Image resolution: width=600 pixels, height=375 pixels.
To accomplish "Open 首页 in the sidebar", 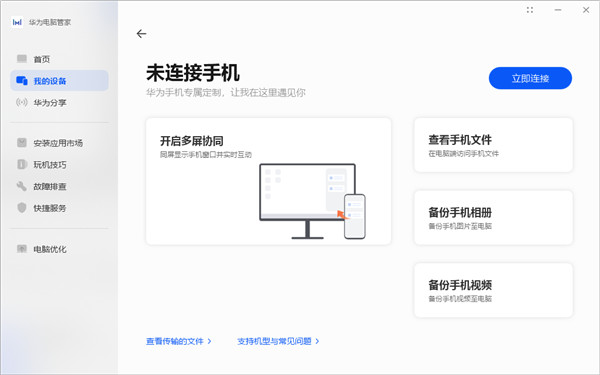I will (x=59, y=59).
